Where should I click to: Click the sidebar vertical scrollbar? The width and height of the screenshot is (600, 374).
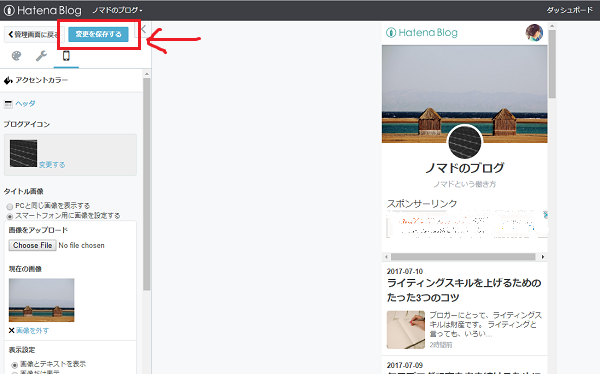coord(147,184)
